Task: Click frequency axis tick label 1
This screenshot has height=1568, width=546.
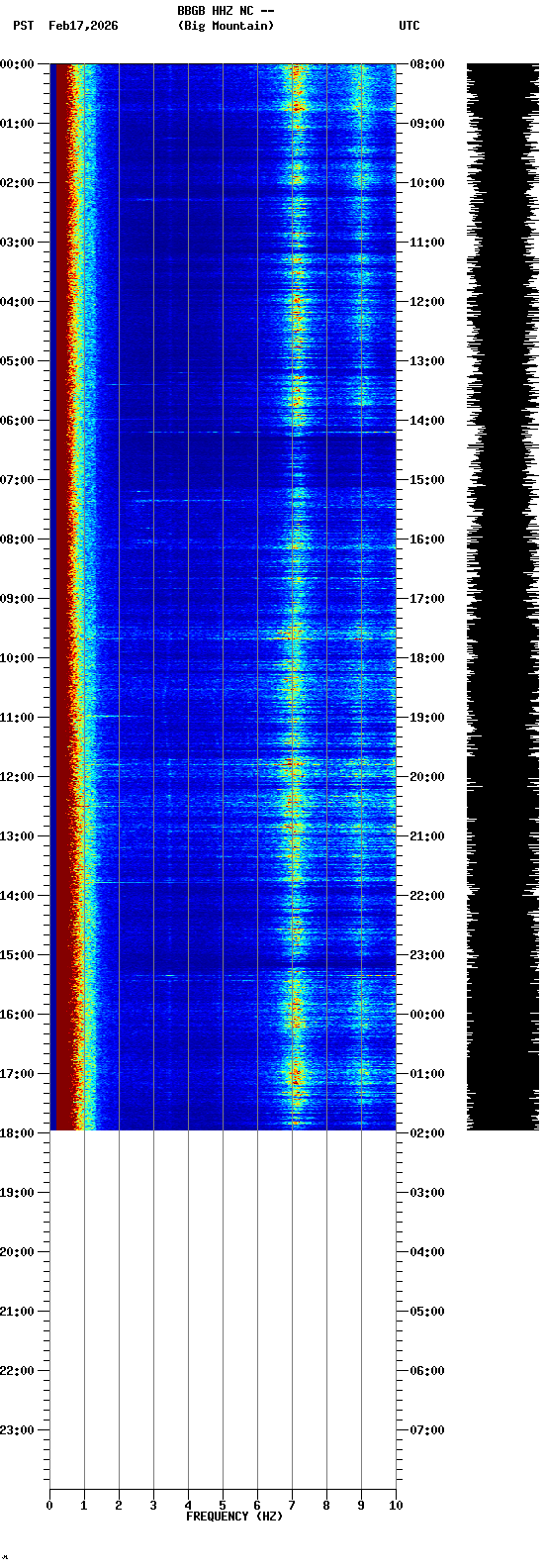Action: 84,1506
